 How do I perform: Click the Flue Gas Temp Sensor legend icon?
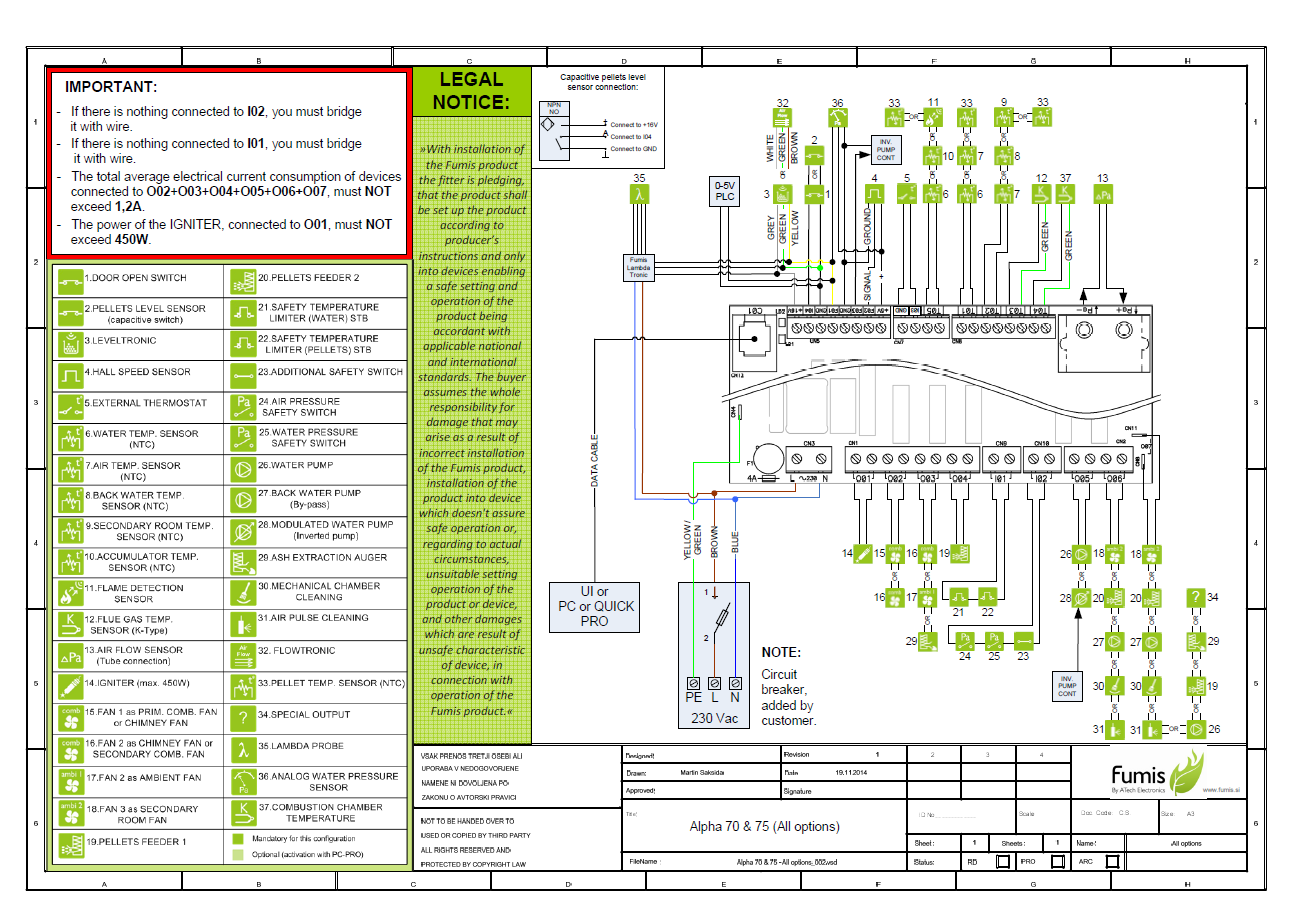tap(69, 624)
